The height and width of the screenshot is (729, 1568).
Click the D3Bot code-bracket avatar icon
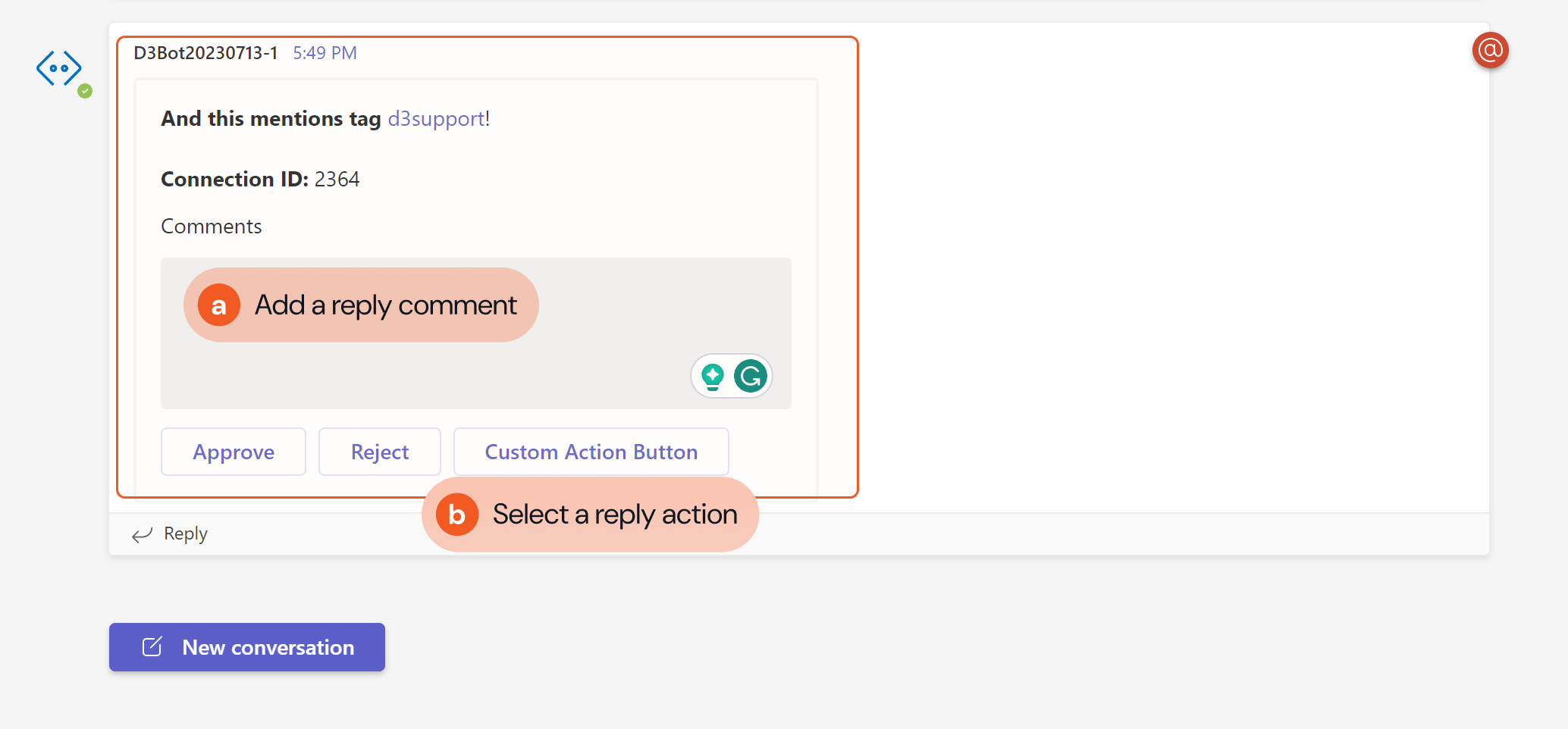(x=58, y=68)
